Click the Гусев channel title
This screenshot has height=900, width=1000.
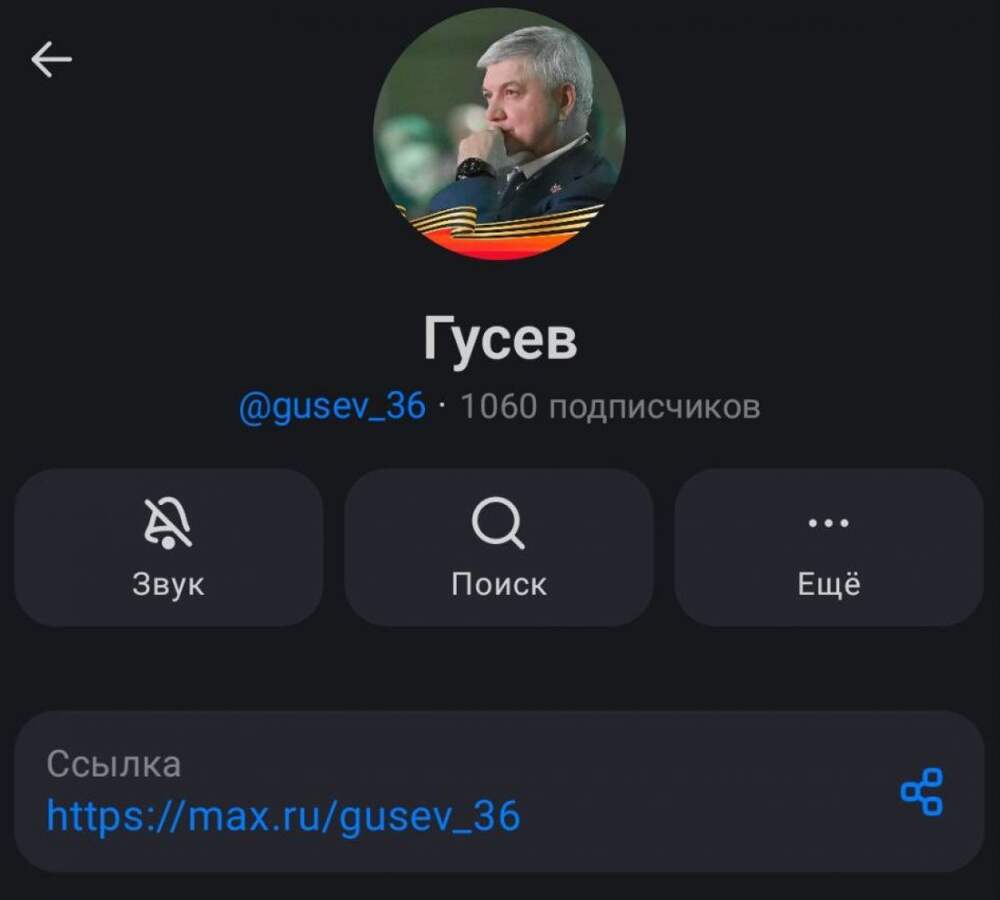click(x=500, y=340)
